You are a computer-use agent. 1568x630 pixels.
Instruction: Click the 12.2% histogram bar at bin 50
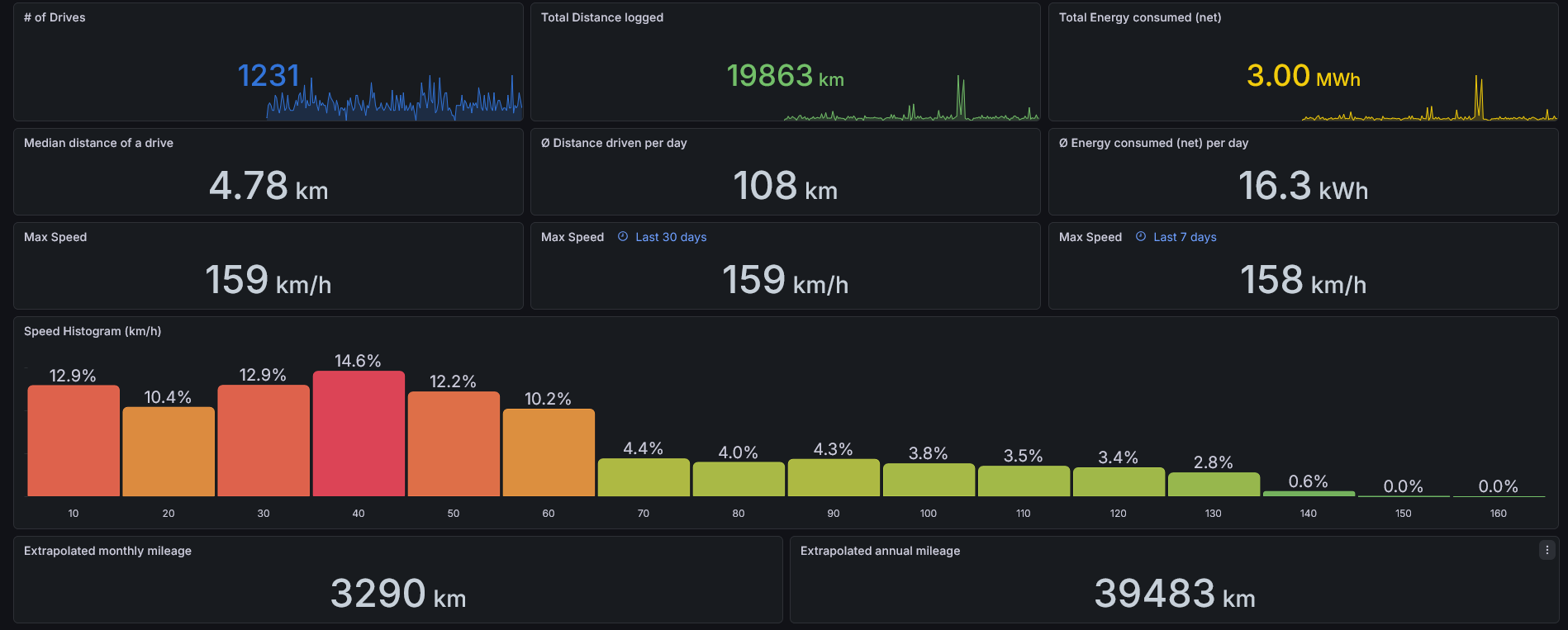click(454, 444)
